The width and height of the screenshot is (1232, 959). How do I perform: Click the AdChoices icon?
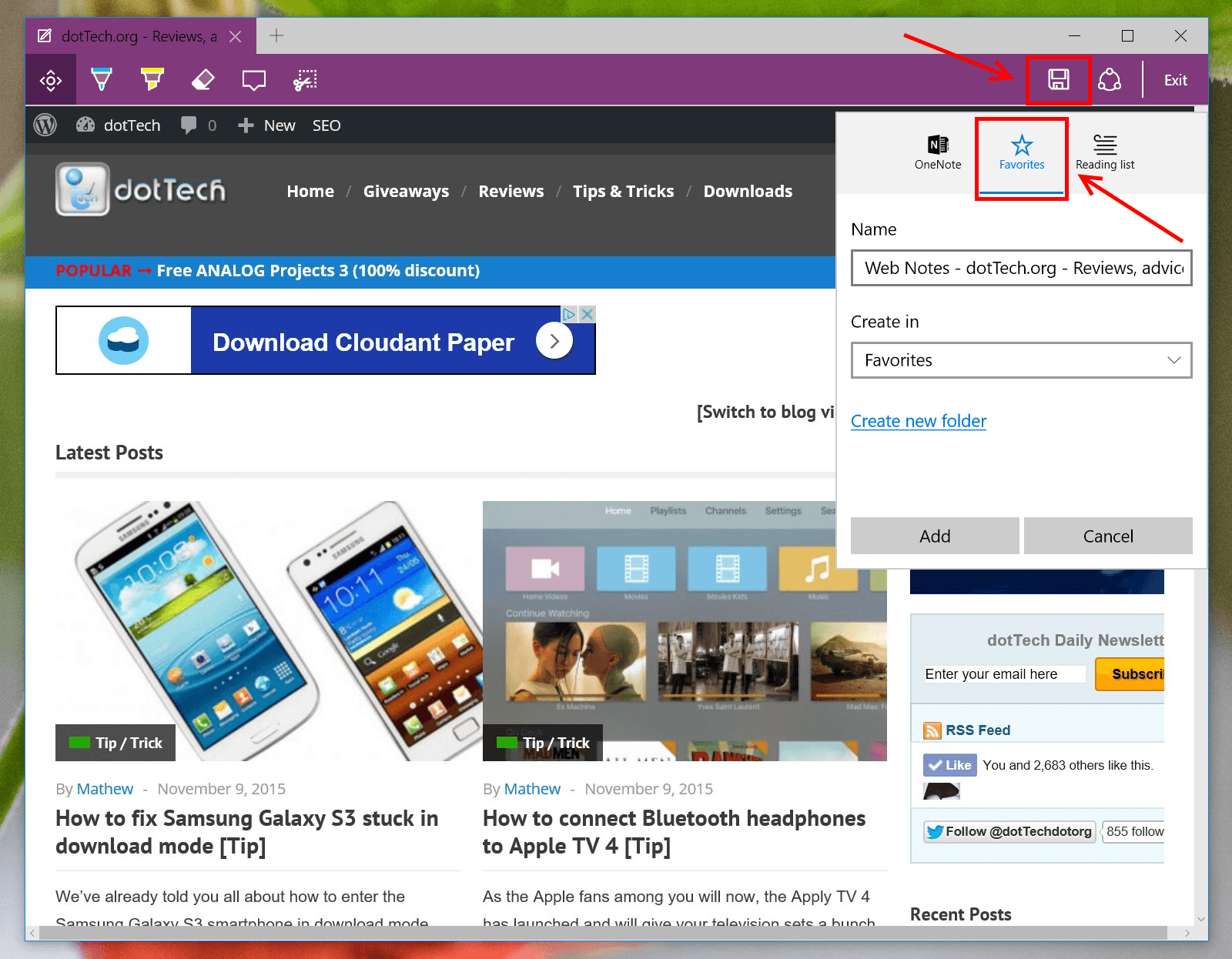click(x=570, y=314)
